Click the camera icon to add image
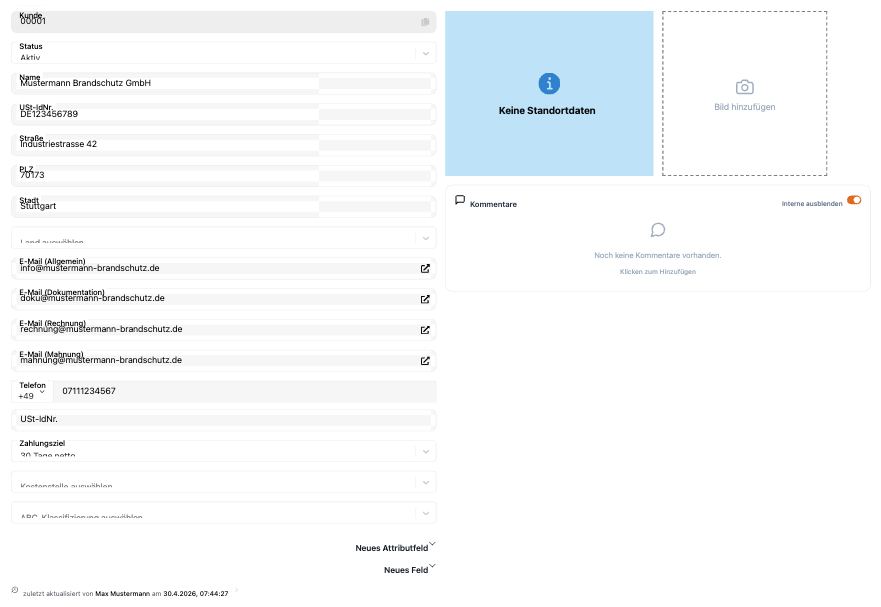The height and width of the screenshot is (607, 881). tap(744, 87)
